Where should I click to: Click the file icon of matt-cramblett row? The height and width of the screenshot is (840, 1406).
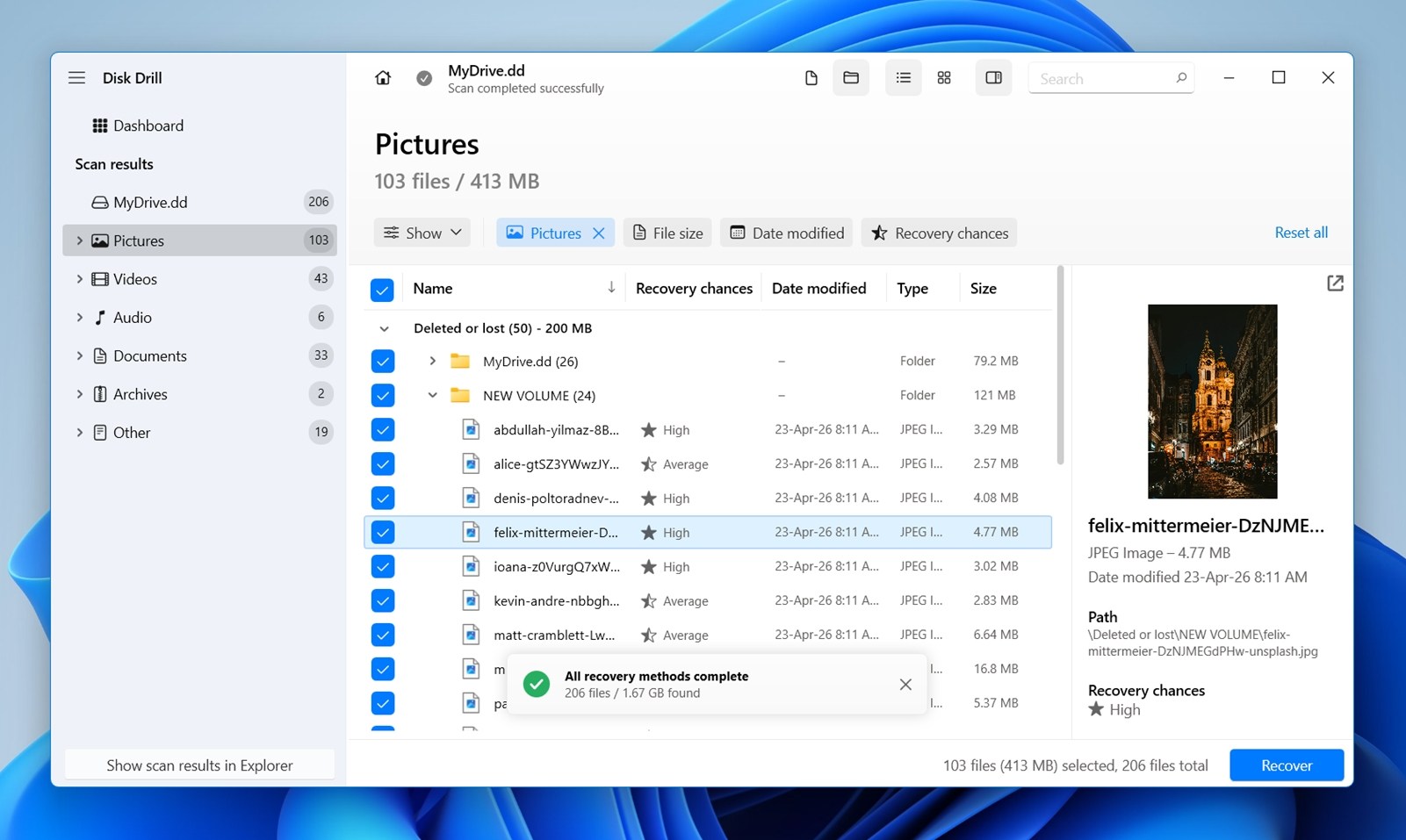[x=471, y=635]
